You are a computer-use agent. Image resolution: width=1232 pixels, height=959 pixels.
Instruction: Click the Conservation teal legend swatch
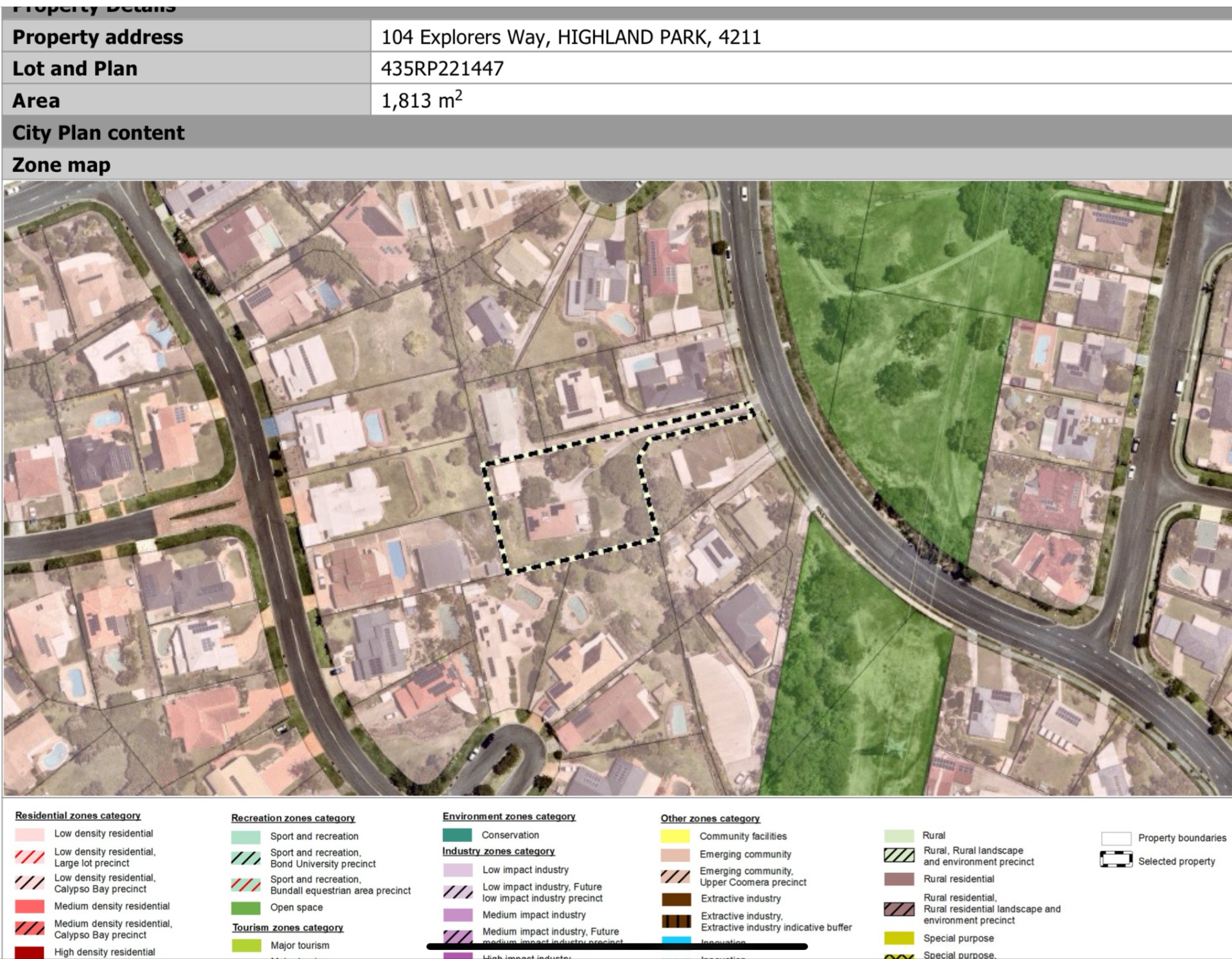pos(457,835)
